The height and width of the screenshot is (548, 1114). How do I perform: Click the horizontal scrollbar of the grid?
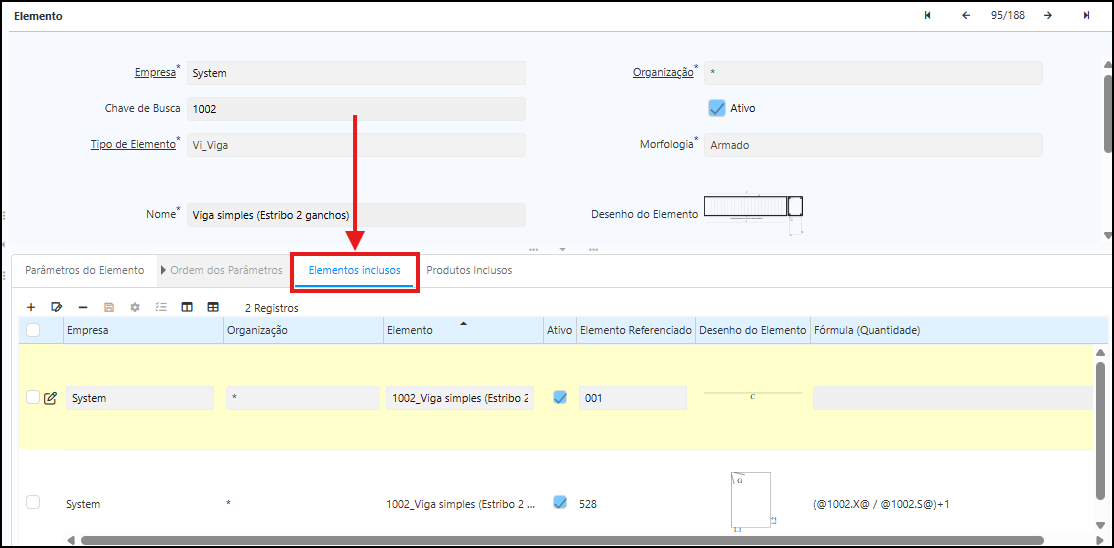coord(560,540)
